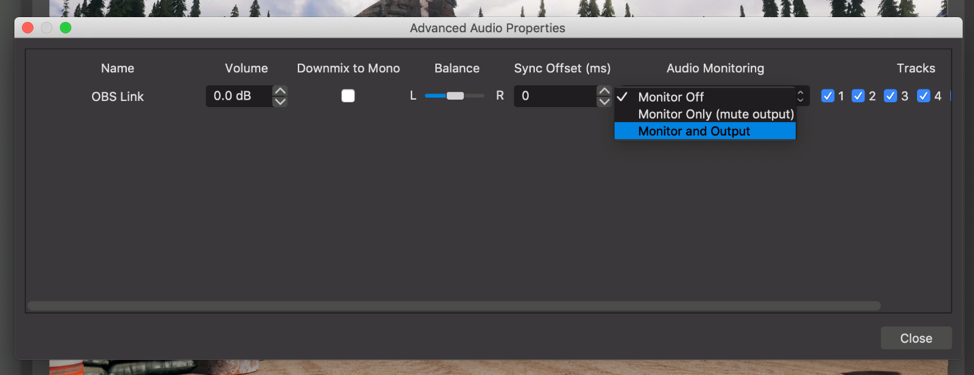Increase Sync Offset with up arrow
The image size is (974, 375).
pyautogui.click(x=604, y=91)
